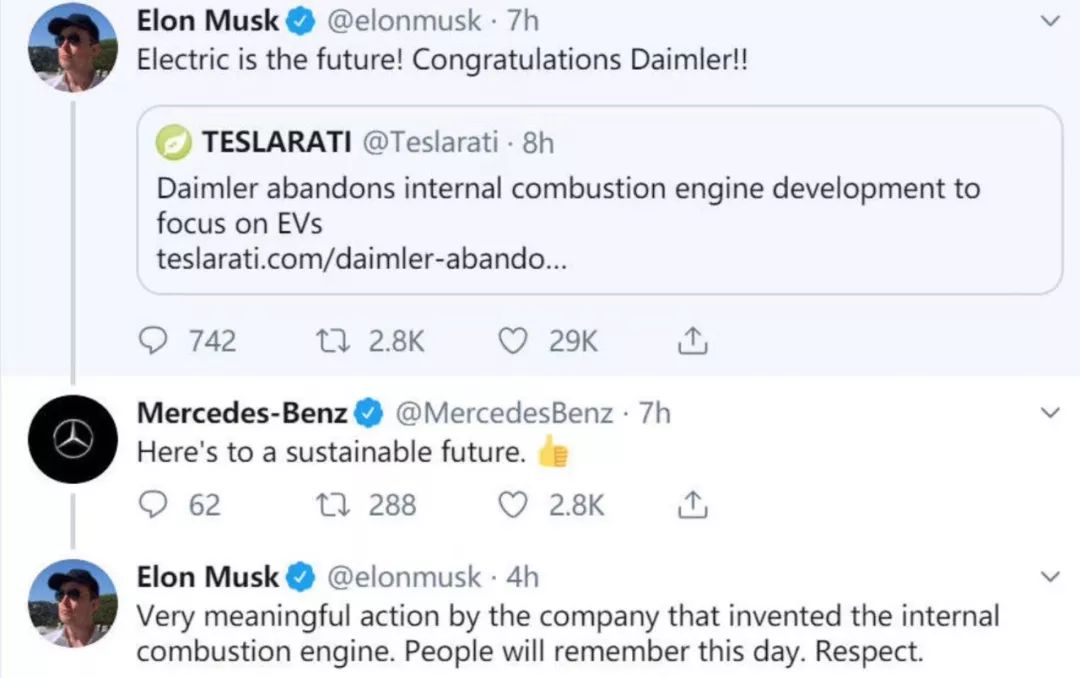Retweet the Mercedes-Benz sustainable future tweet

(329, 505)
